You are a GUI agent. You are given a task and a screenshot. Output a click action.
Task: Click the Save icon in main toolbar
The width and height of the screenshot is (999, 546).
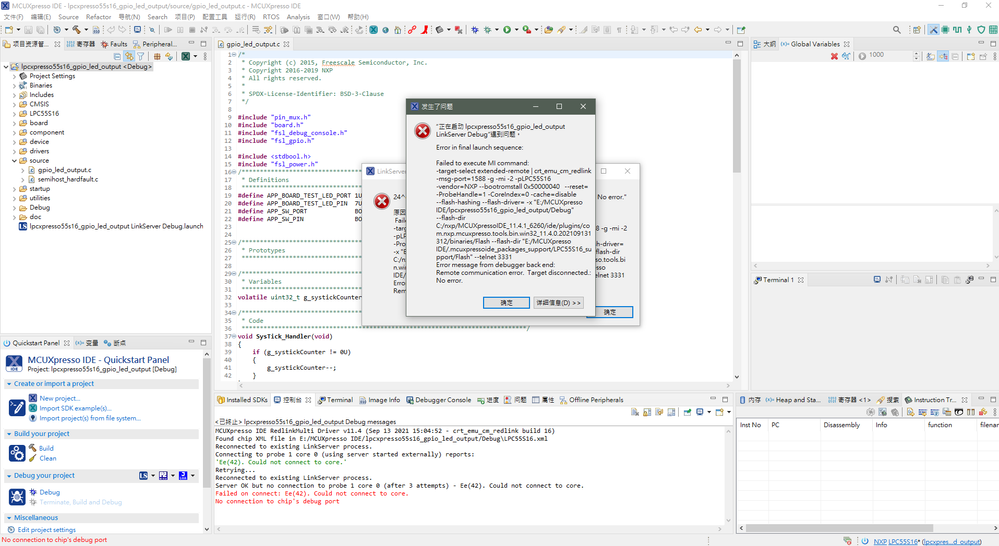click(x=28, y=30)
